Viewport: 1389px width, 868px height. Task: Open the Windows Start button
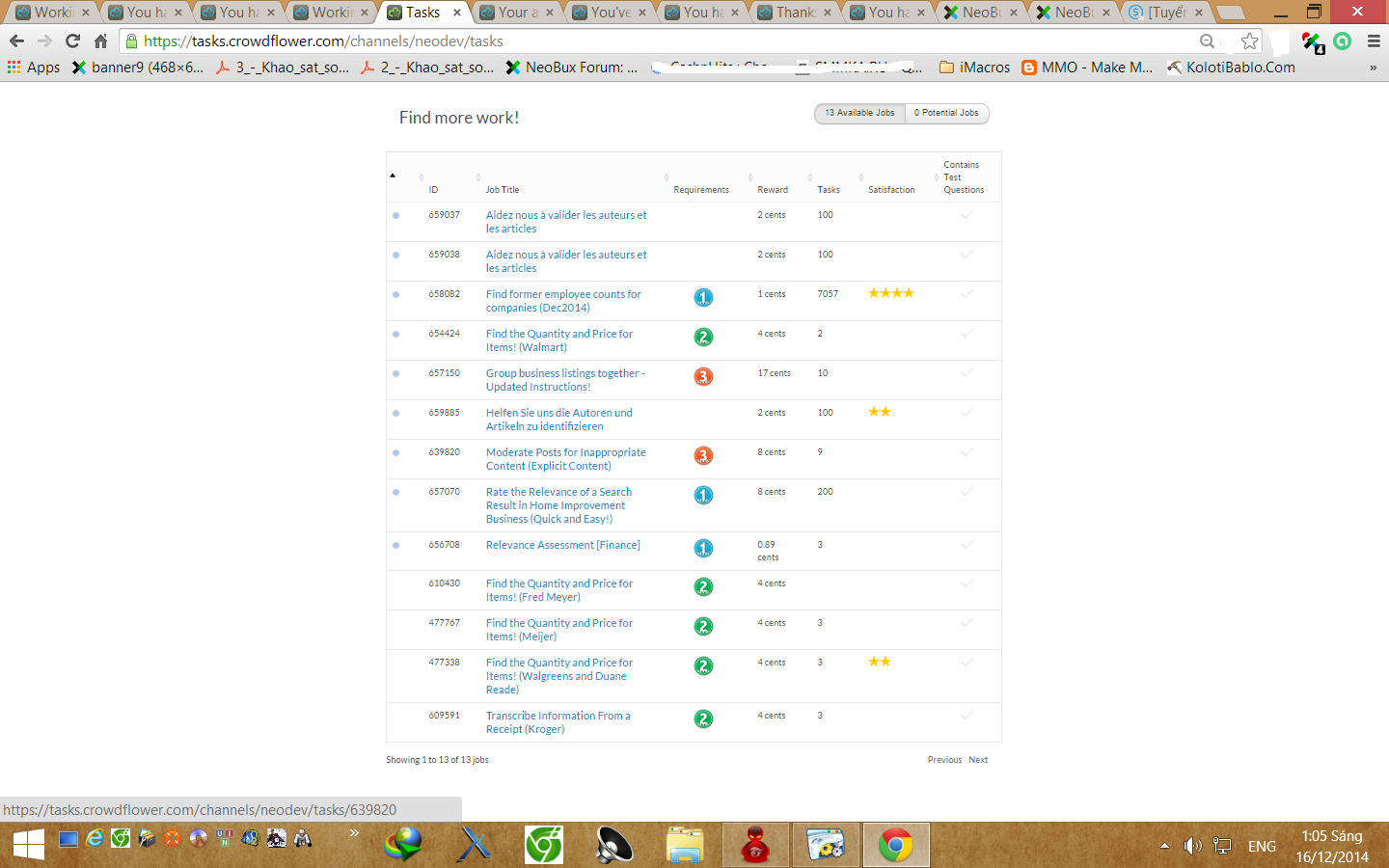[28, 845]
